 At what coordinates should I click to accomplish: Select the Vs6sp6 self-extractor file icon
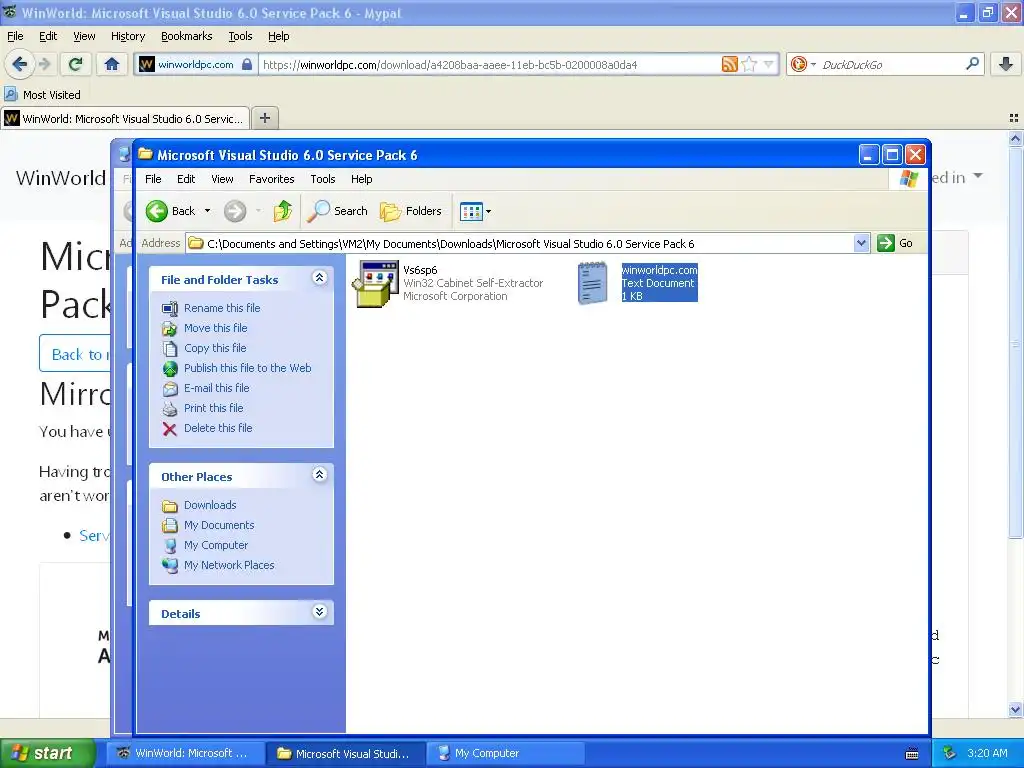tap(376, 283)
